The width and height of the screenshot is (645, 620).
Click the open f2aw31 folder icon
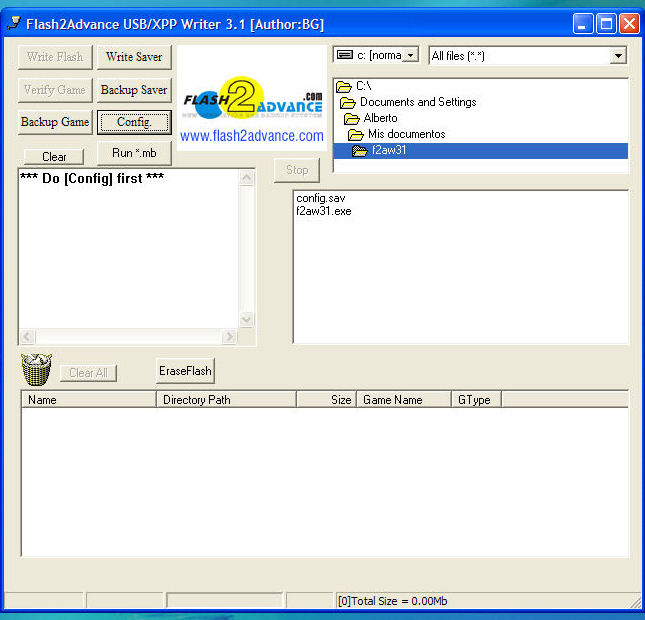(x=360, y=151)
